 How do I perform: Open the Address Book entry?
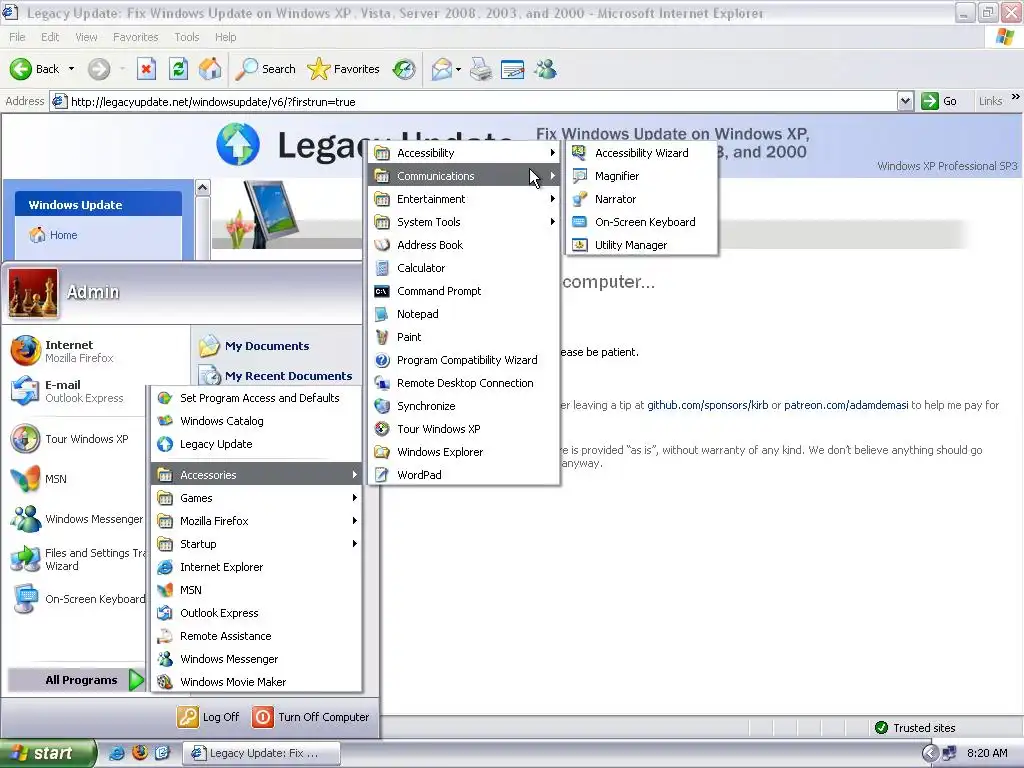[x=464, y=245]
